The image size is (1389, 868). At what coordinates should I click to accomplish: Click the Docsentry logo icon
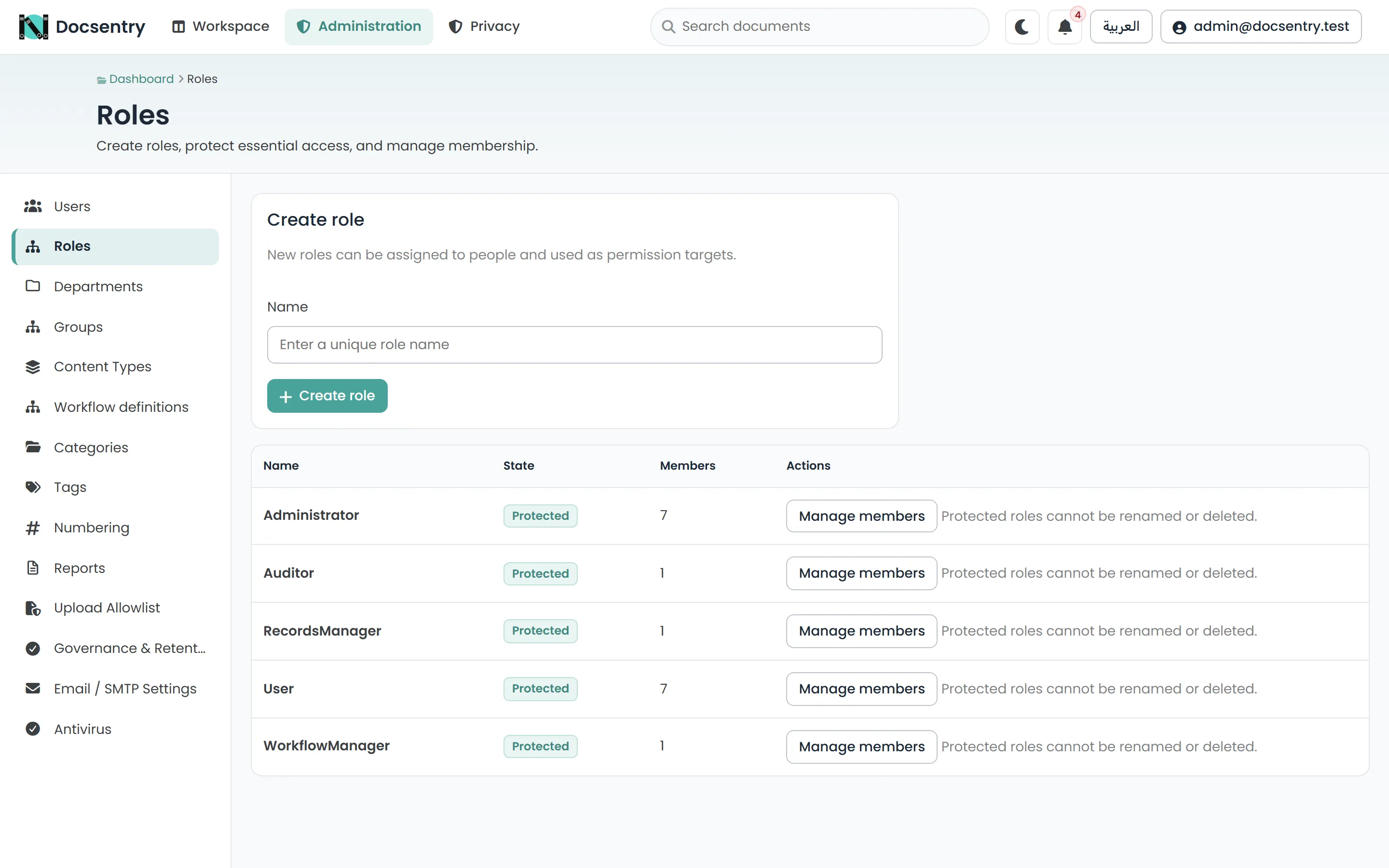(33, 27)
